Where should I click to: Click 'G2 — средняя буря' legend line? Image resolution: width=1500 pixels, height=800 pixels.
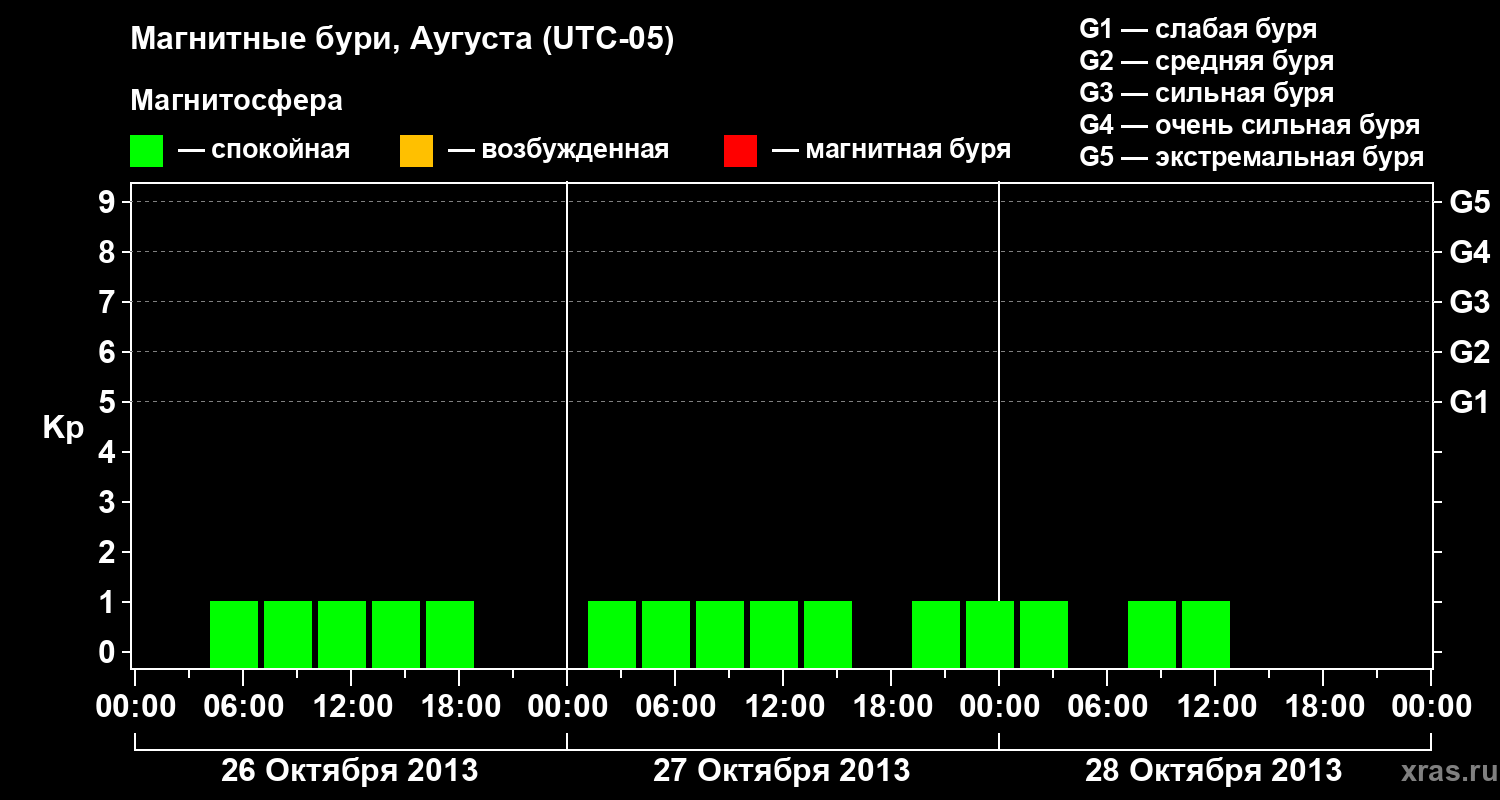click(1206, 60)
